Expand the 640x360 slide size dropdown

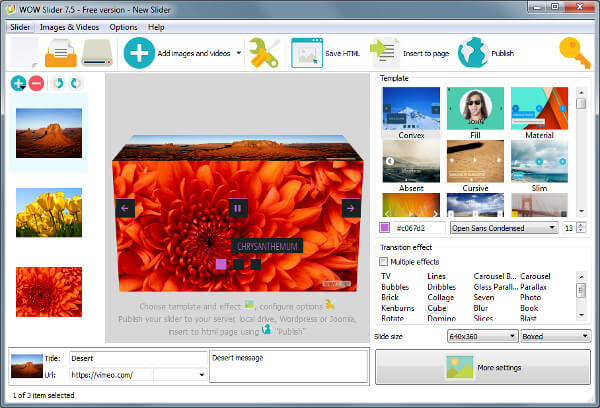(494, 336)
